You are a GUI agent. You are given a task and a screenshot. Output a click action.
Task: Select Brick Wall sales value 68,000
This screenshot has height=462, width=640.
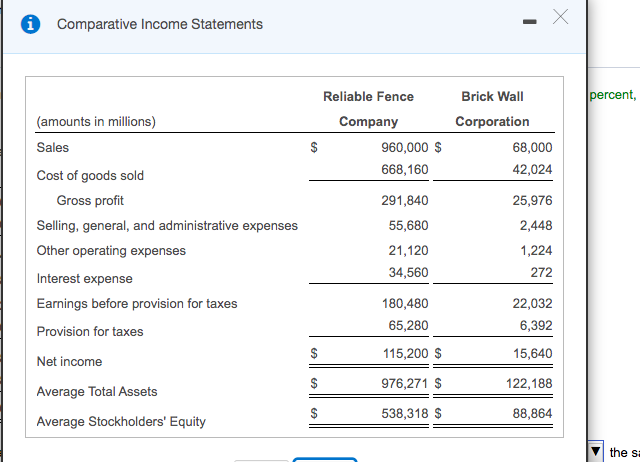[x=532, y=147]
